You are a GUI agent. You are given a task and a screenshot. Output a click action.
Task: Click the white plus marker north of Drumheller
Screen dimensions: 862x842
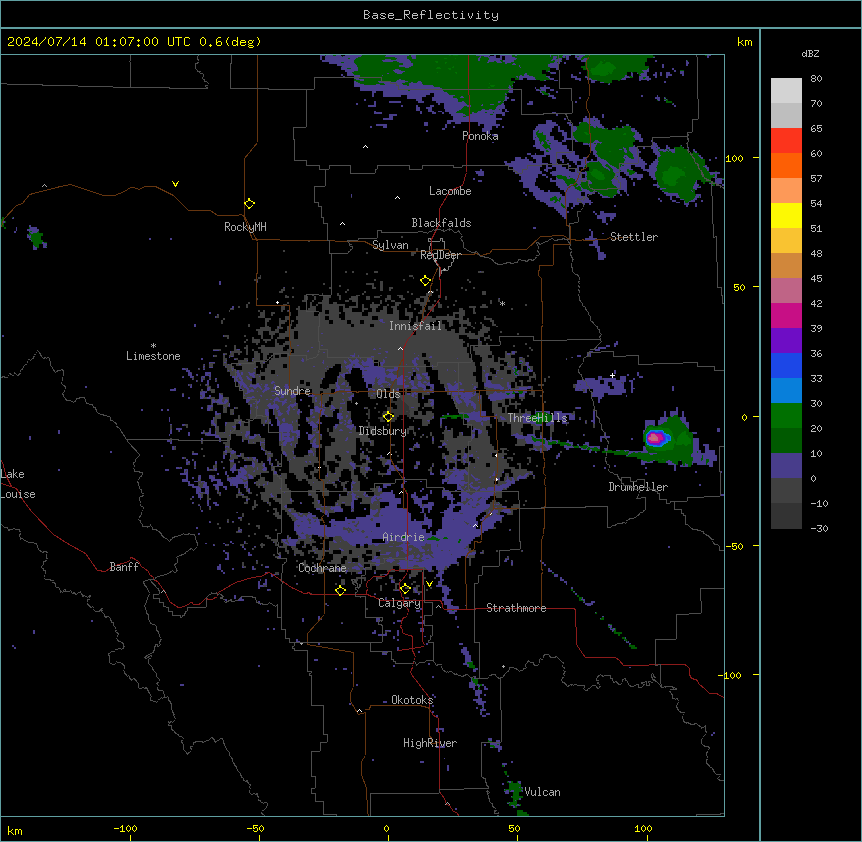[x=612, y=375]
